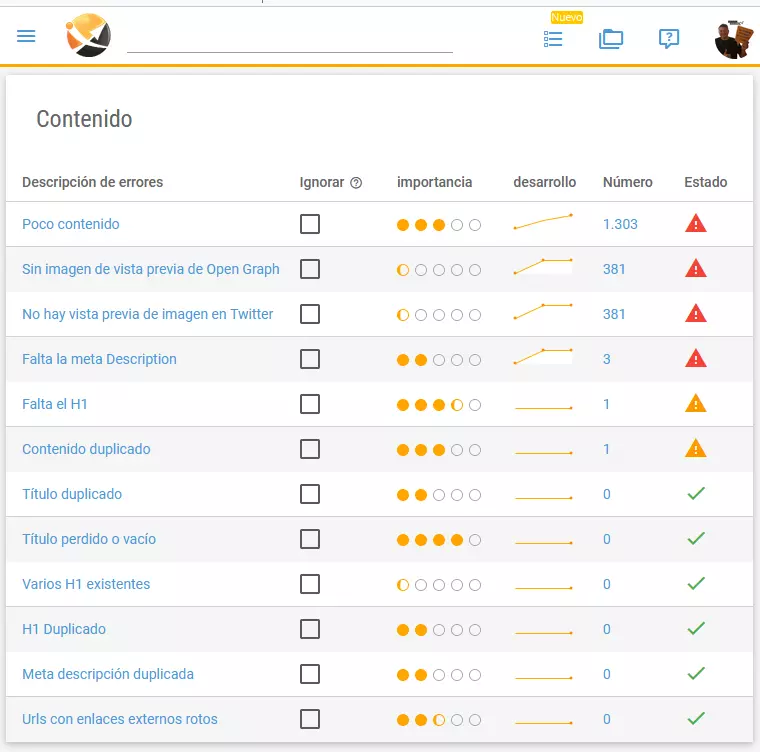The image size is (760, 752).
Task: Enable ignore checkbox for Contenido duplicado
Action: 310,449
